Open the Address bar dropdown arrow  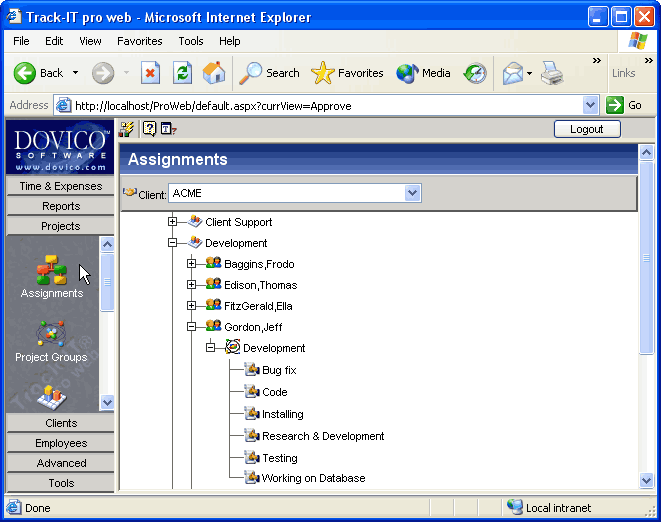591,105
